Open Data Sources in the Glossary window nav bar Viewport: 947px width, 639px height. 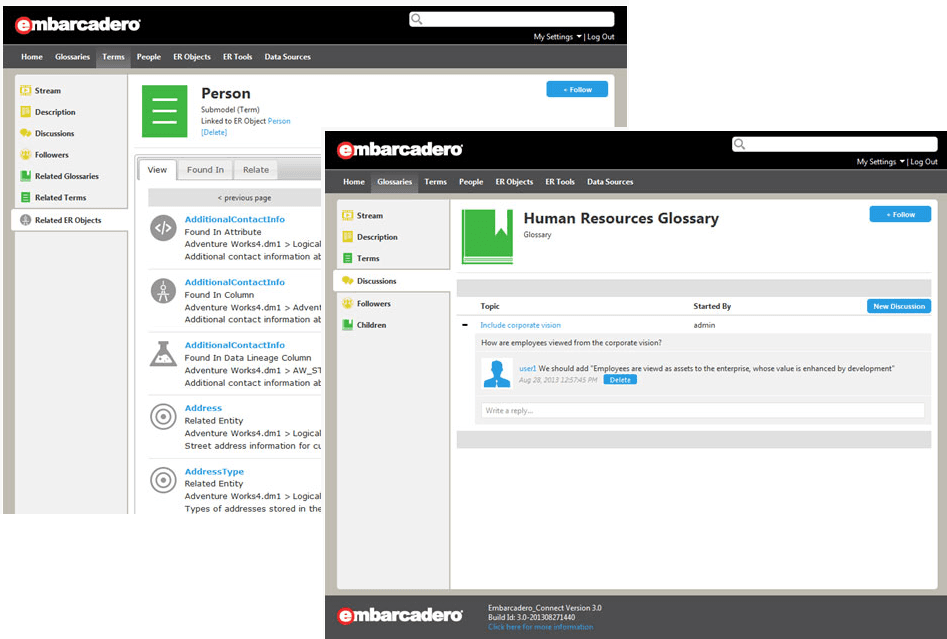click(x=610, y=182)
